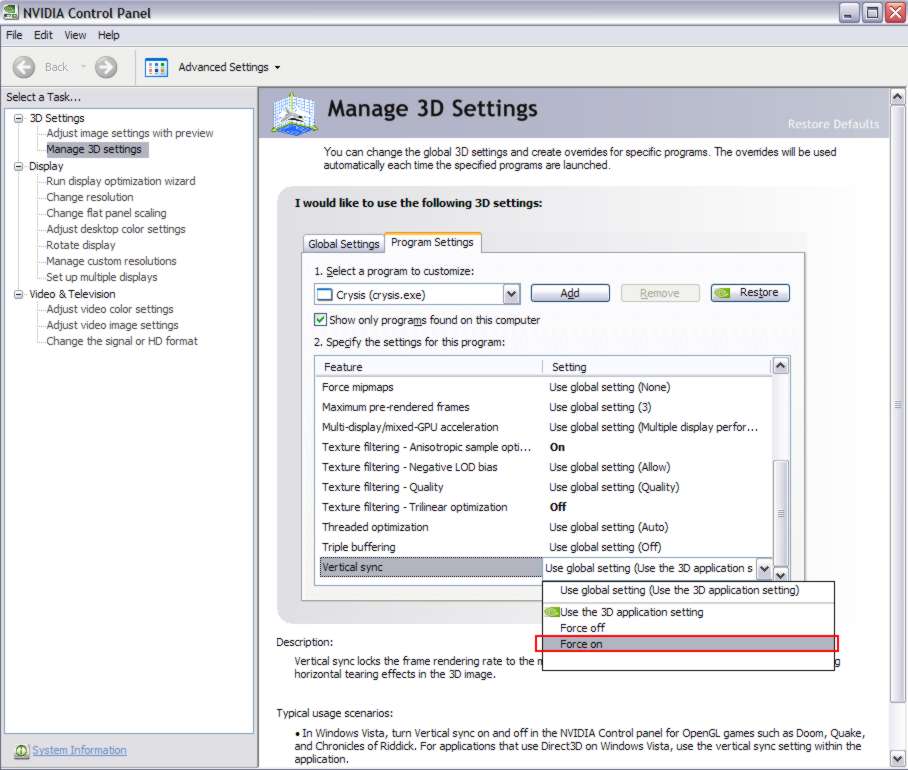Screen dimensions: 908x770
Task: Click the Setting column header
Action: 657,367
